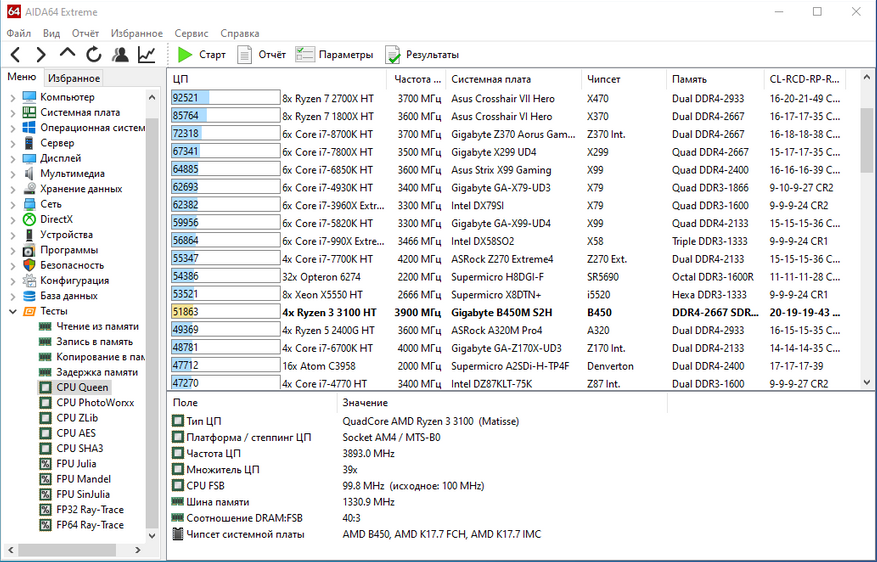Open the graph chart toolbar icon
This screenshot has height=562, width=877.
coord(147,54)
